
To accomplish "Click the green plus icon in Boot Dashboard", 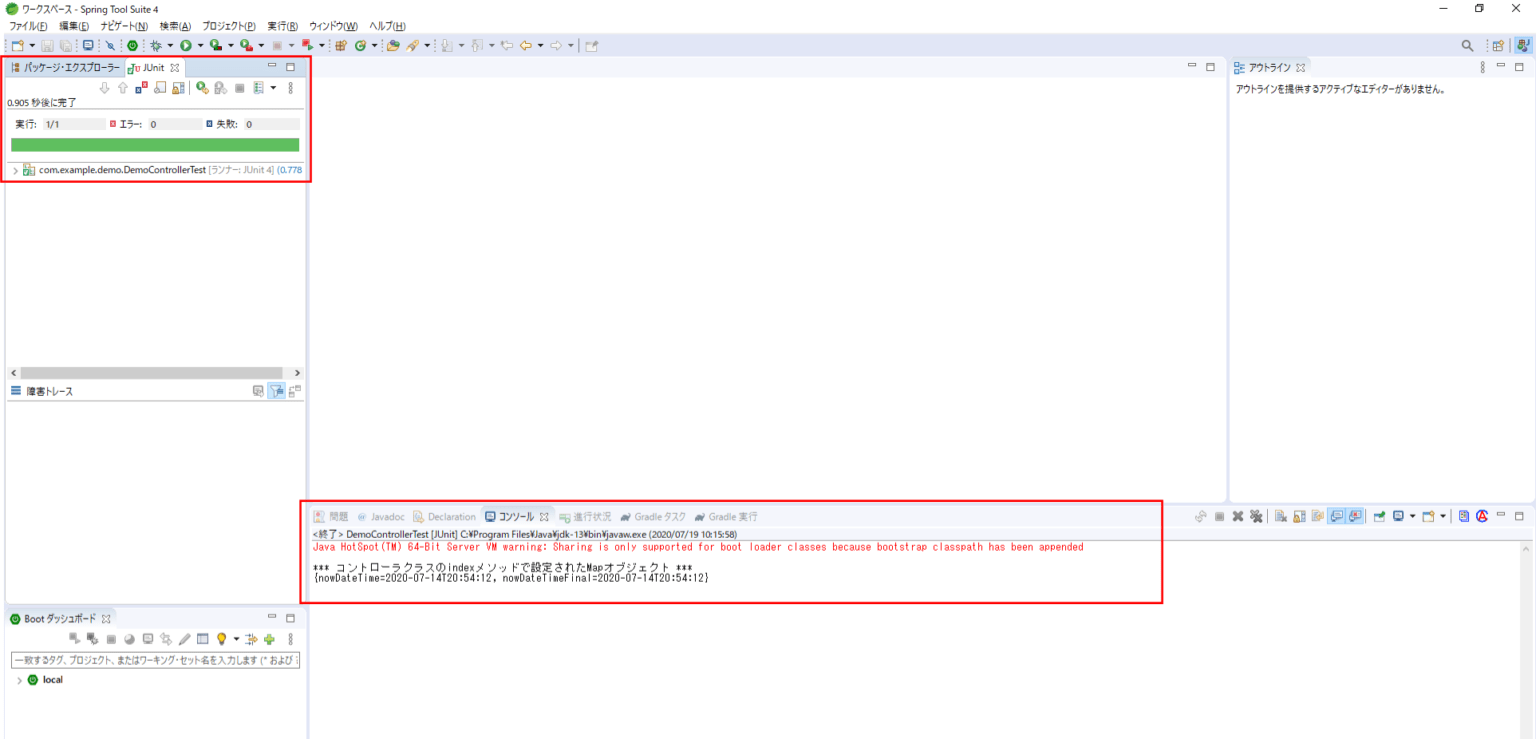I will 269,638.
